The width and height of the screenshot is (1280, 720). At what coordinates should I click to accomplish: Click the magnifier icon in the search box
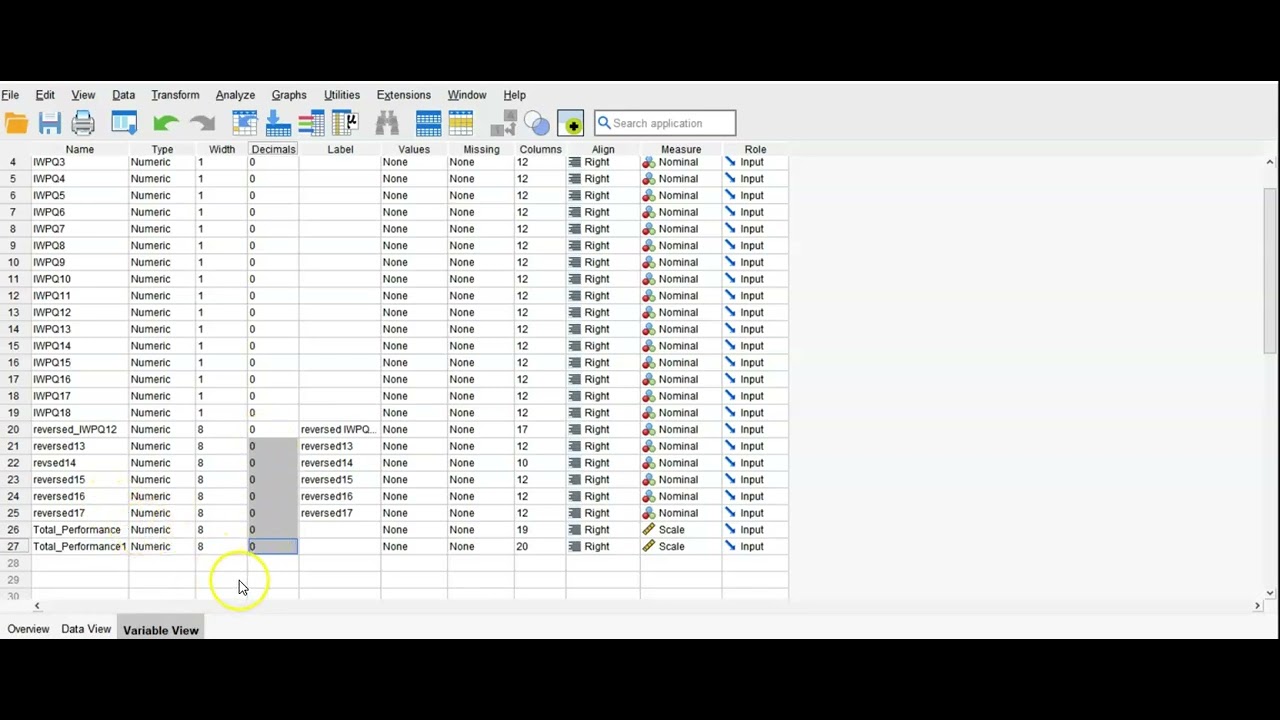(x=604, y=123)
